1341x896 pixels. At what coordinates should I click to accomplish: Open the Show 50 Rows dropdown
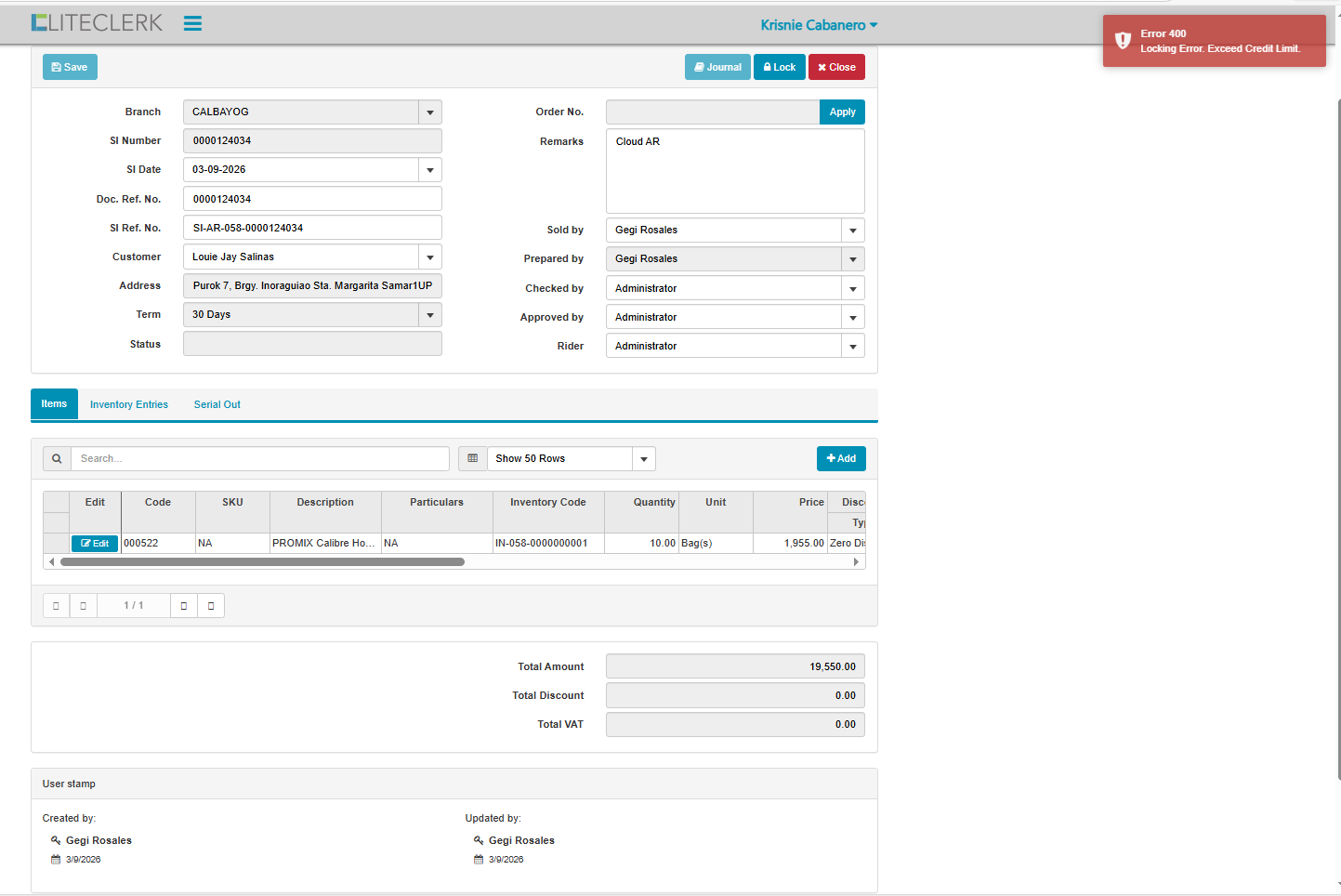643,459
